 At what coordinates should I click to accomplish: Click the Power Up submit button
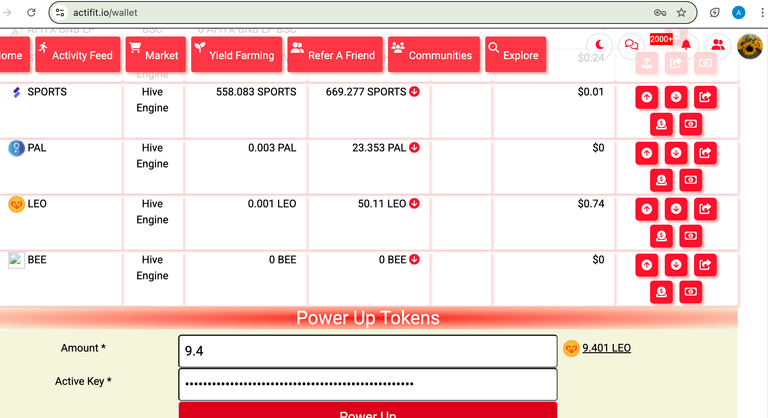point(368,411)
